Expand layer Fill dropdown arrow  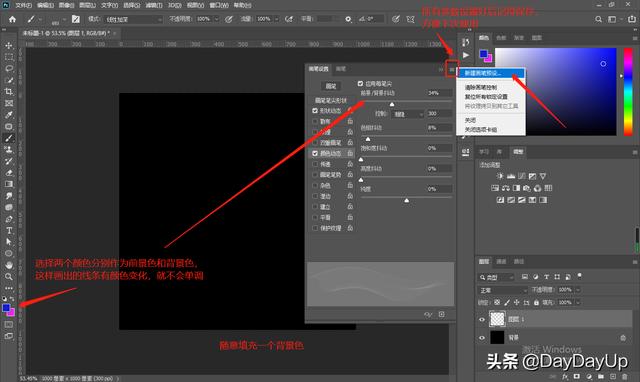pos(578,302)
